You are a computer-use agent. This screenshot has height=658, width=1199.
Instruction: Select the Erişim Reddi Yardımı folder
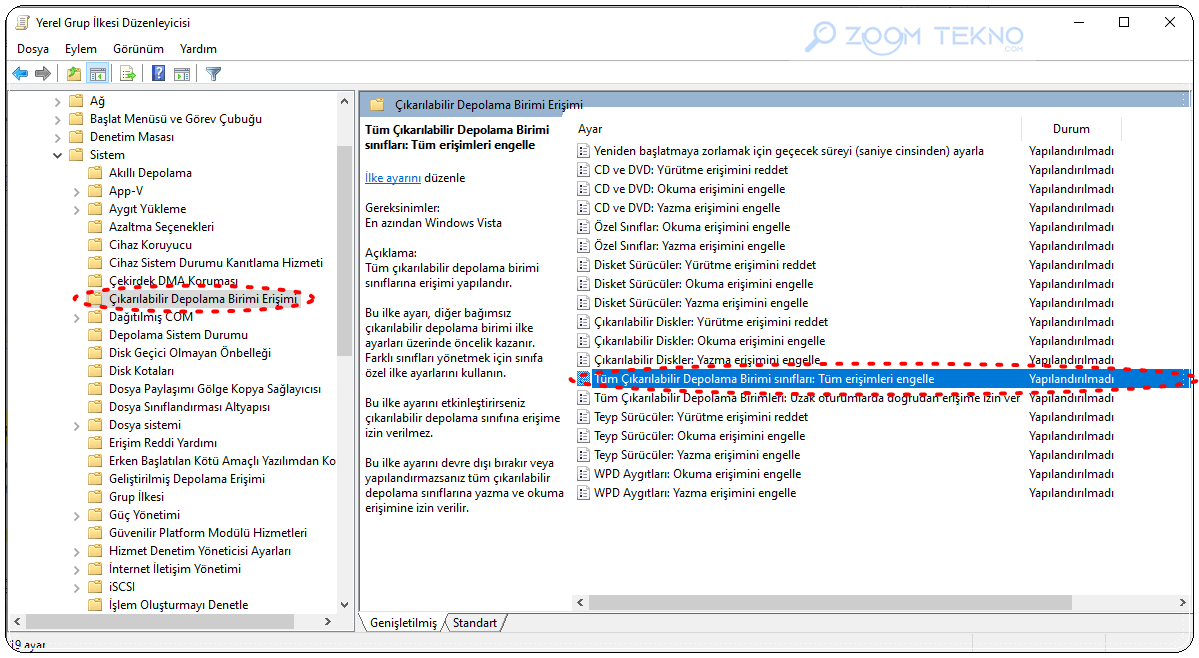pyautogui.click(x=163, y=443)
